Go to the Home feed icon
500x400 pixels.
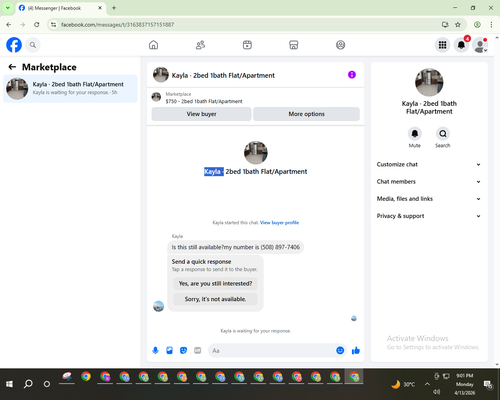tap(153, 45)
